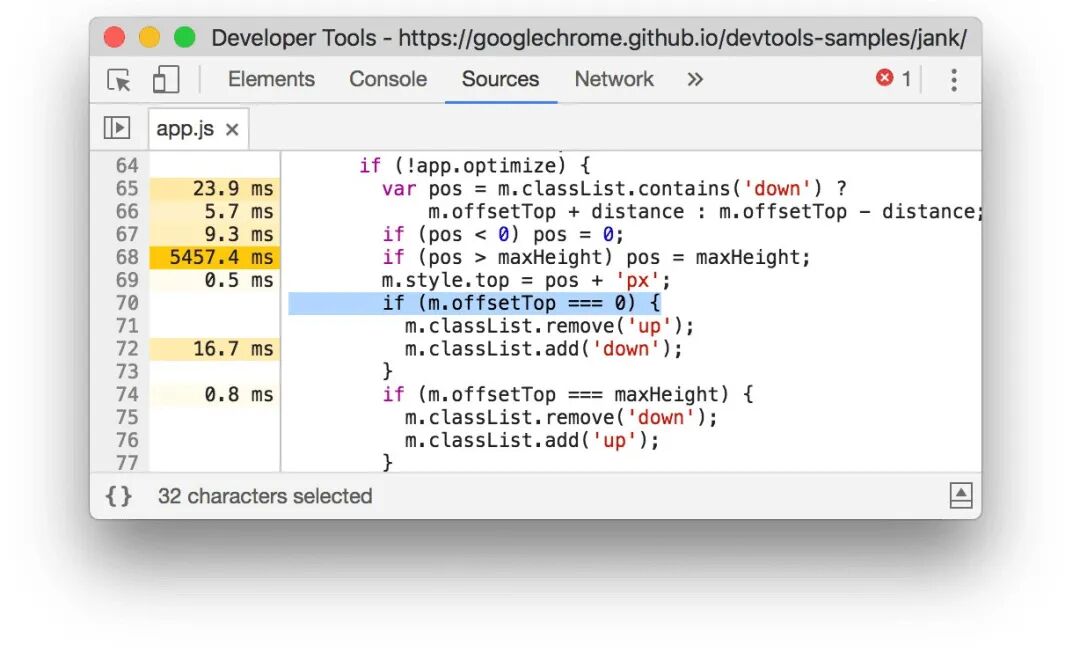The width and height of the screenshot is (1080, 660).
Task: Click code "m.classList.remove('up');"
Action: coord(549,326)
